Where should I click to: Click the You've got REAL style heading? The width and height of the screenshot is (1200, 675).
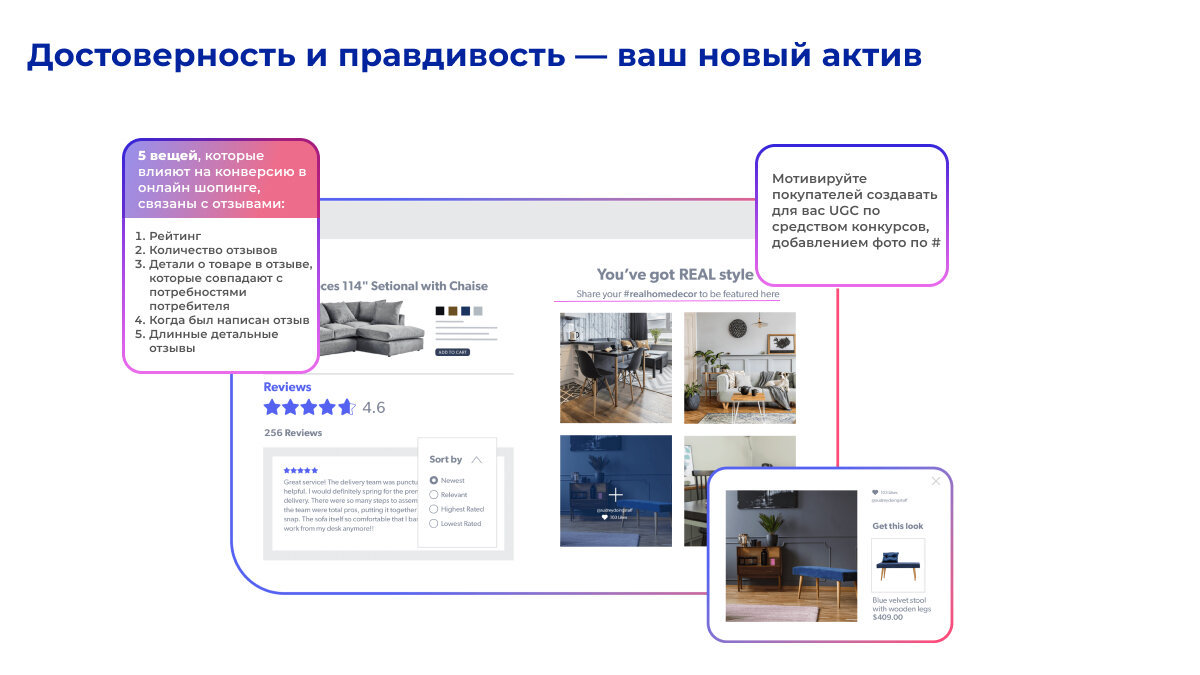(x=675, y=274)
